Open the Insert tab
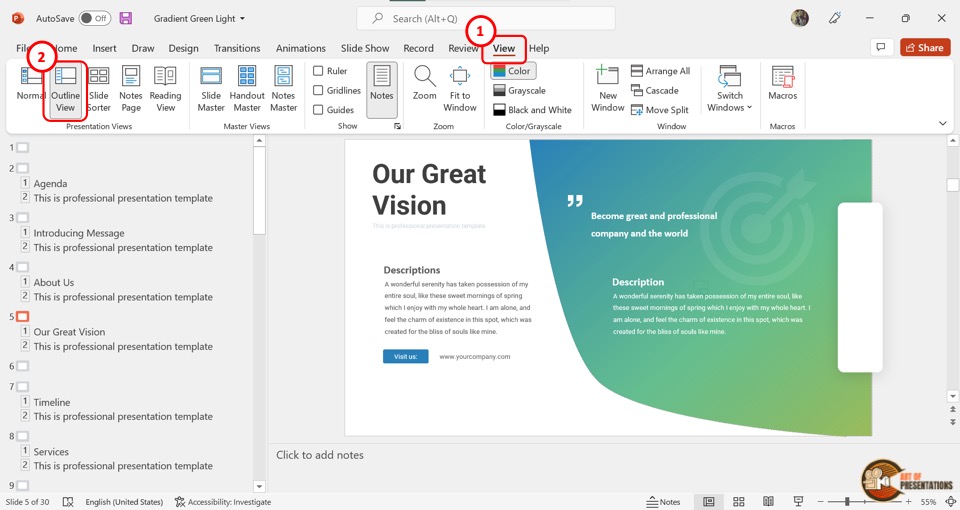The height and width of the screenshot is (510, 960). [104, 48]
